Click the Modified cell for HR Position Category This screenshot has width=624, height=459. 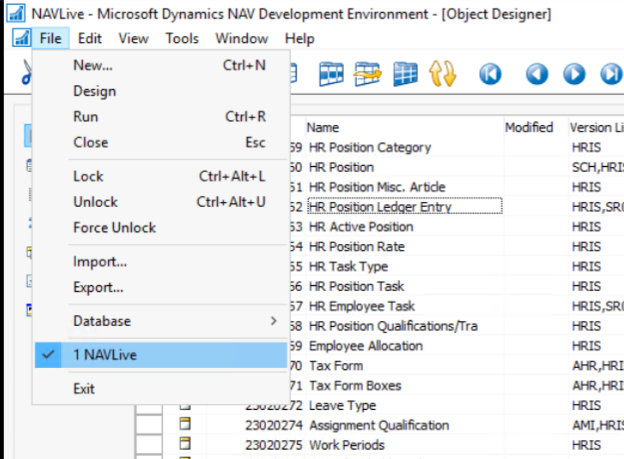[536, 147]
